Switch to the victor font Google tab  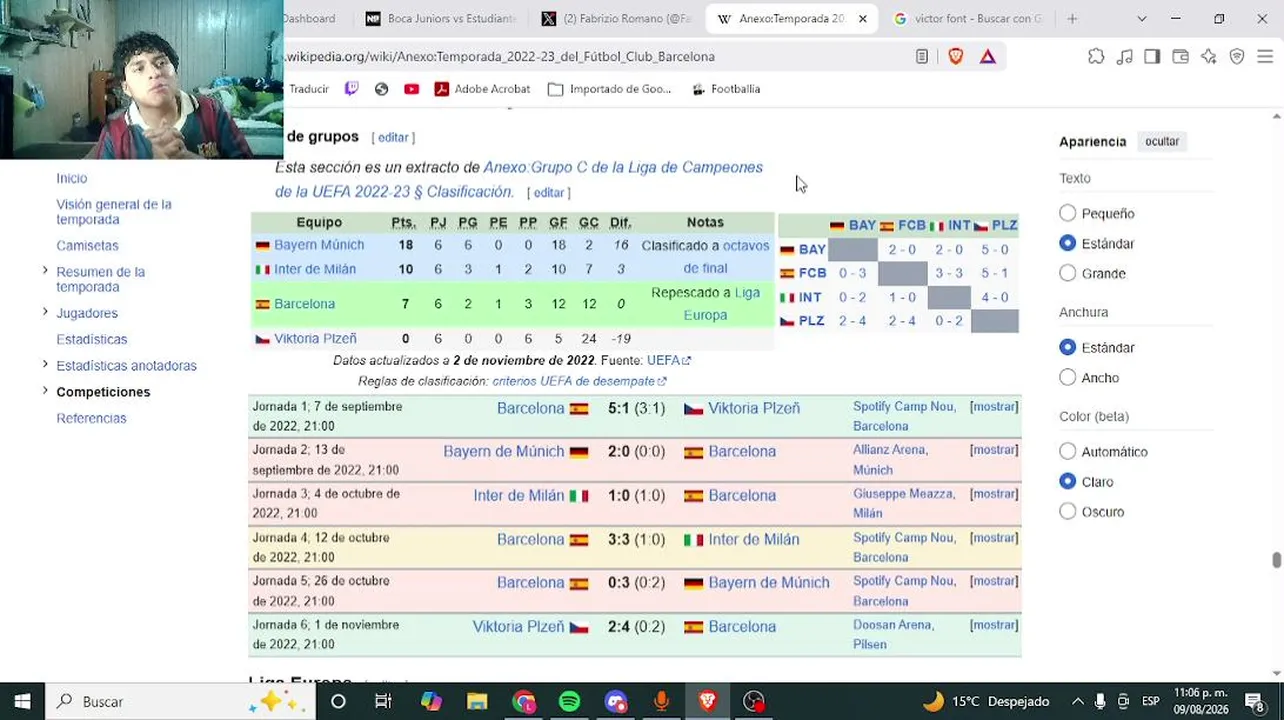coord(967,18)
